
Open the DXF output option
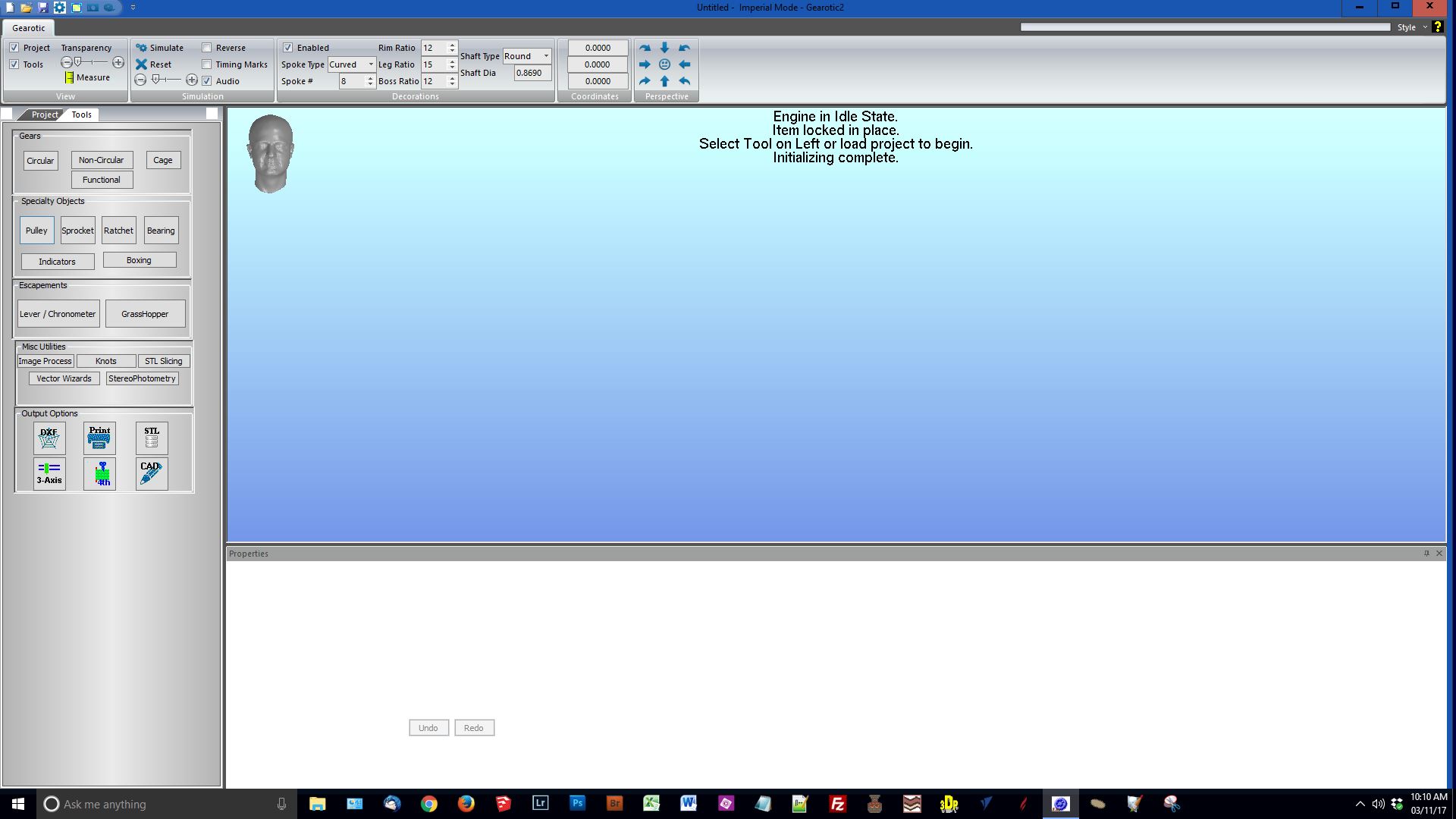tap(49, 438)
